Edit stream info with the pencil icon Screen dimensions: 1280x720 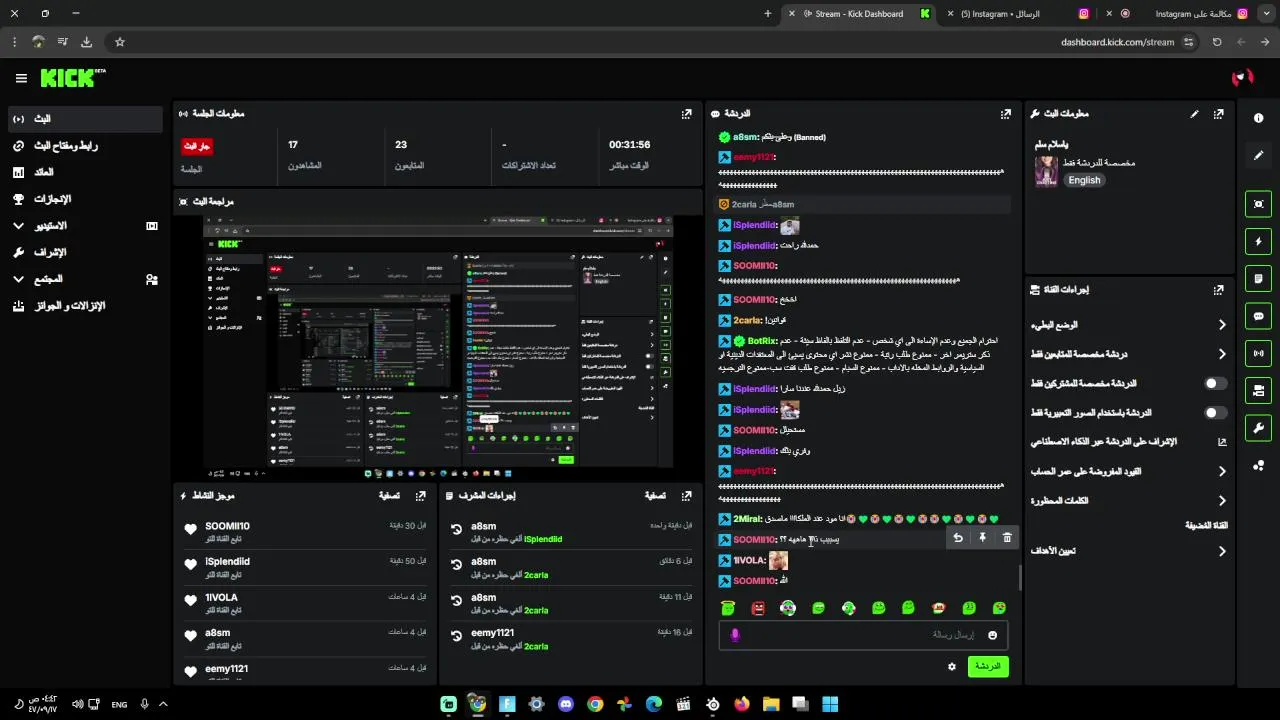tap(1194, 114)
